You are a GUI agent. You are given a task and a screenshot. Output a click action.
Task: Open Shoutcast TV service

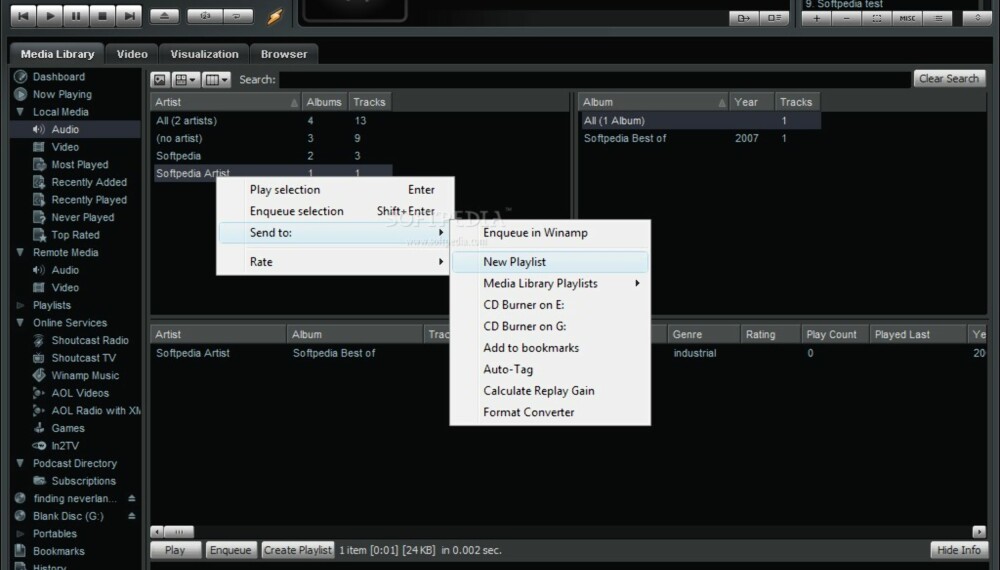(x=84, y=358)
